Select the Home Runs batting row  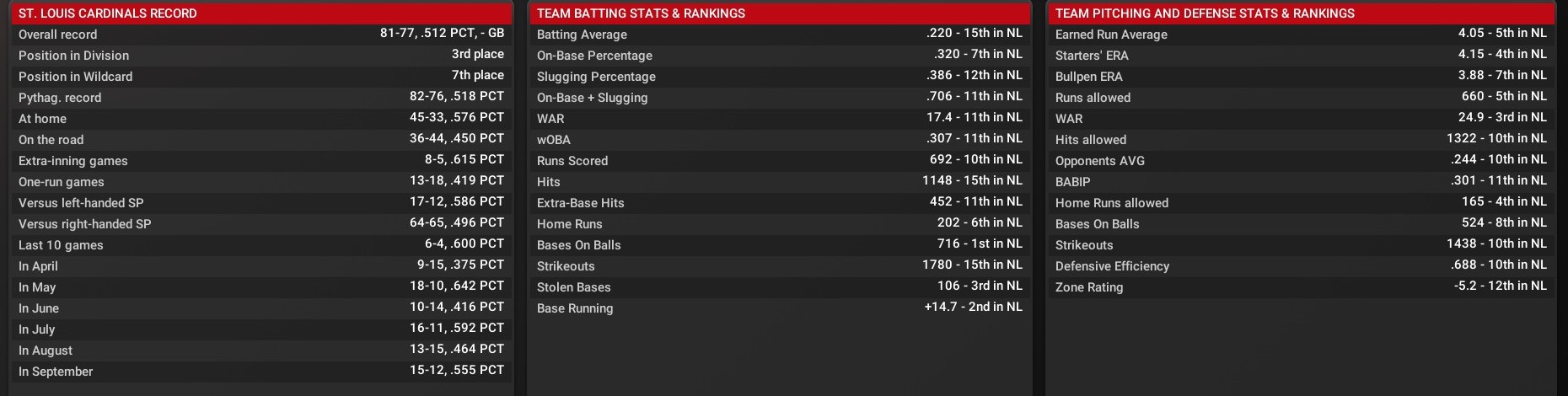779,224
